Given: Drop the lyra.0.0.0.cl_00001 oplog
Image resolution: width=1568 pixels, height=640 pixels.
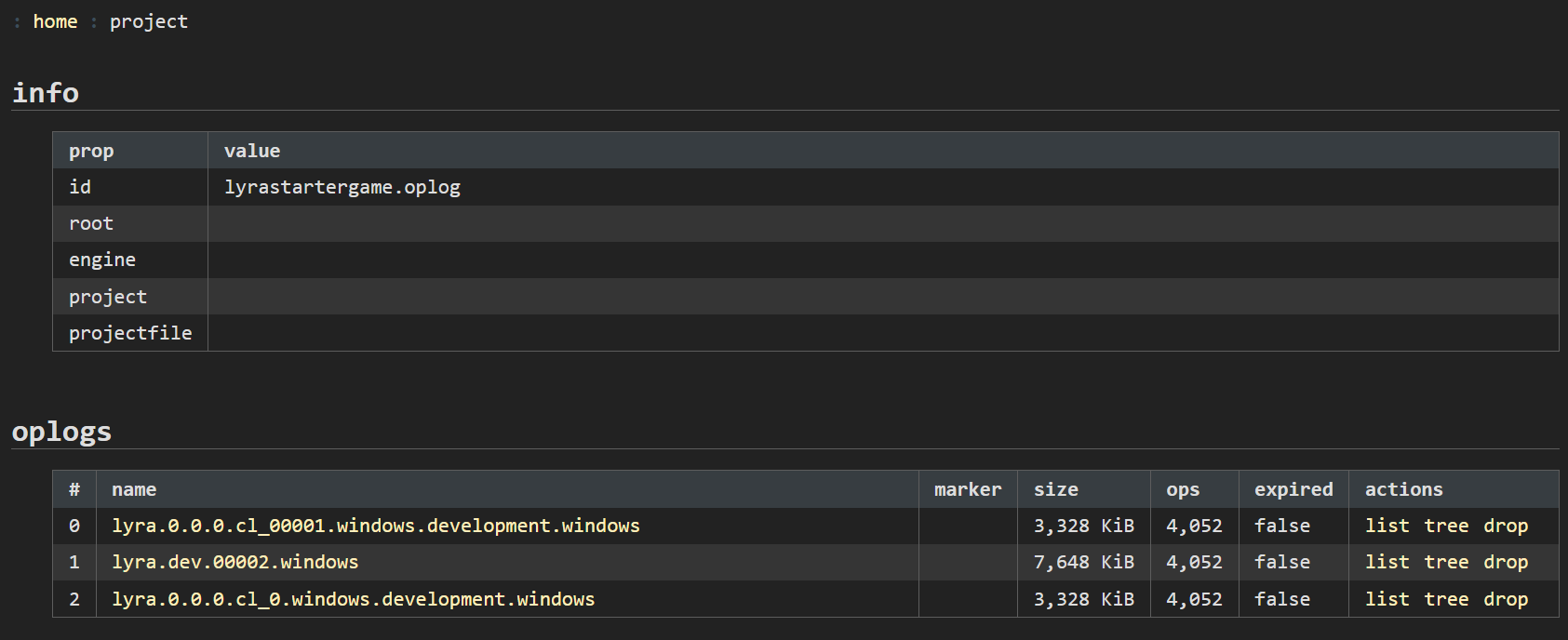Looking at the screenshot, I should (x=1506, y=526).
